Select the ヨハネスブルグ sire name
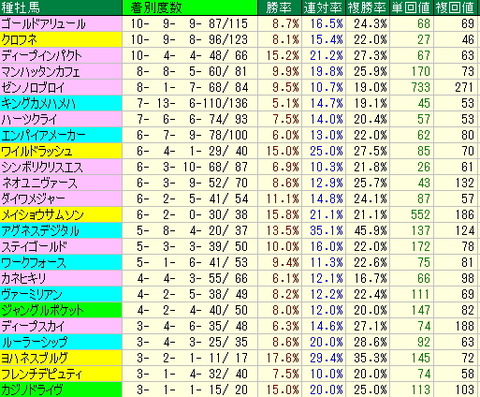The width and height of the screenshot is (480, 397). [x=35, y=358]
